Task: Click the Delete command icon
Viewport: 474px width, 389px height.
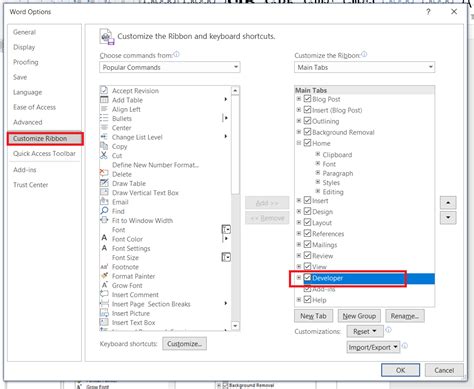Action: [104, 173]
